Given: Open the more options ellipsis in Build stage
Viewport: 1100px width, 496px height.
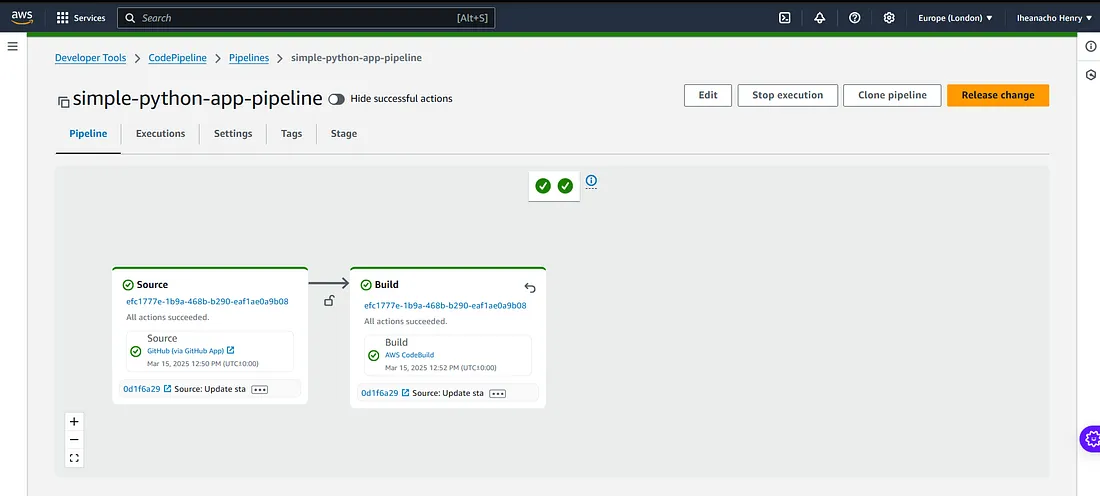Looking at the screenshot, I should 497,394.
